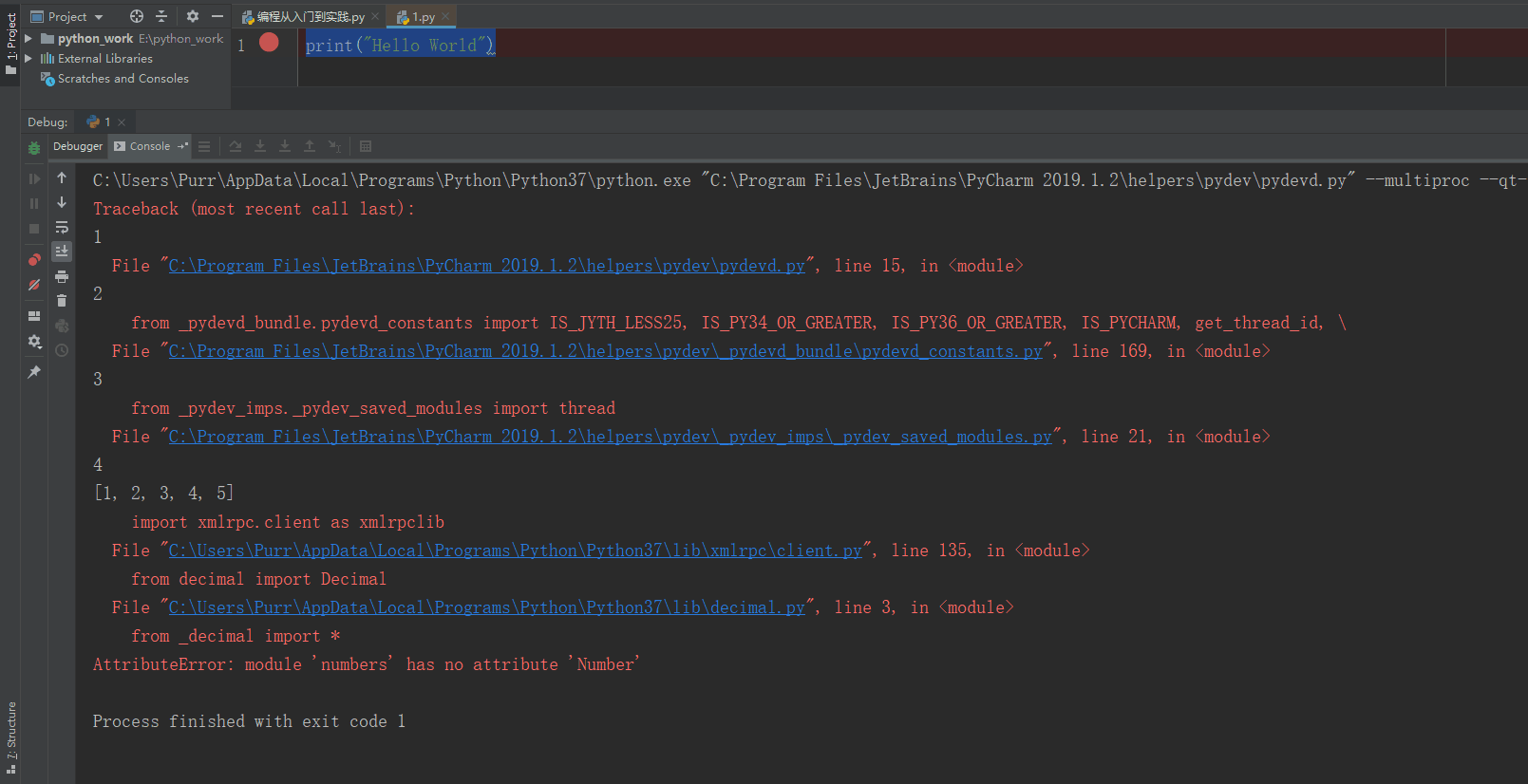1528x784 pixels.
Task: Open View Breakpoints red double-circle icon
Action: 34,259
